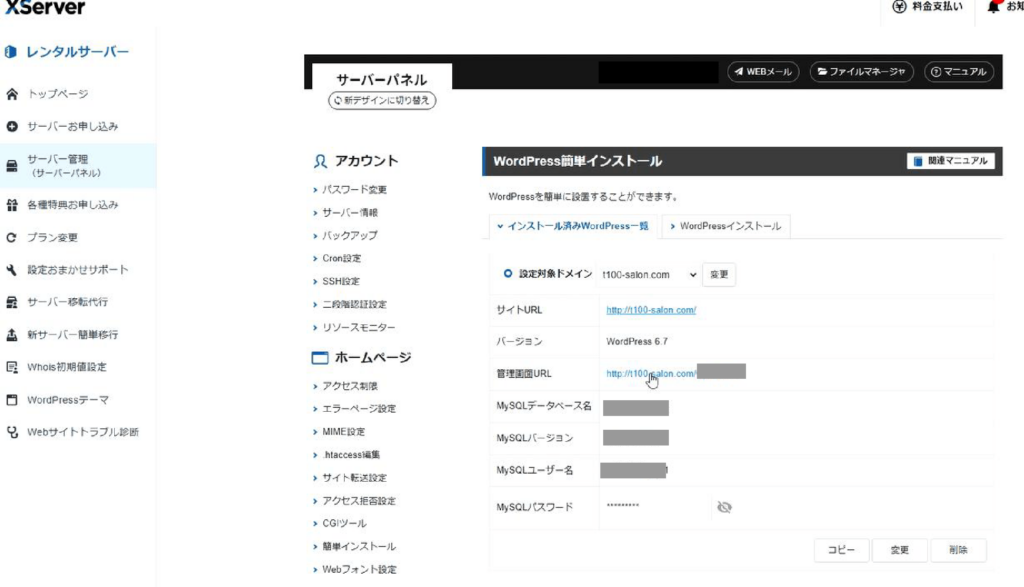Open アクセス制限 menu item

coord(349,386)
